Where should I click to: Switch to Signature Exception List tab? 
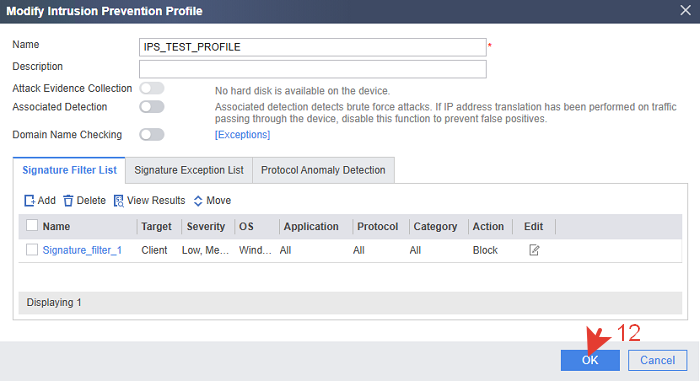pos(189,170)
